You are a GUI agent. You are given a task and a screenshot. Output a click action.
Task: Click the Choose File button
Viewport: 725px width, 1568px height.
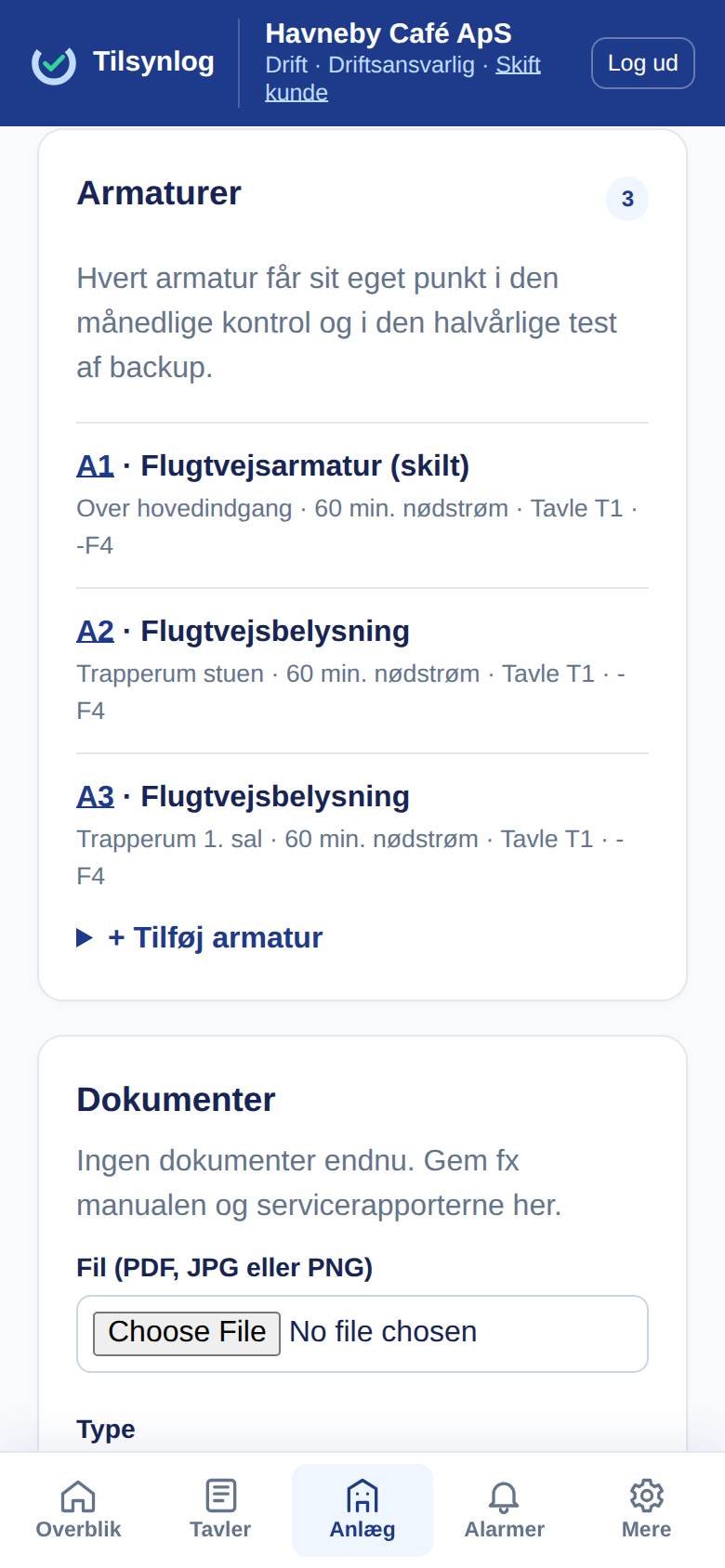(x=187, y=1333)
